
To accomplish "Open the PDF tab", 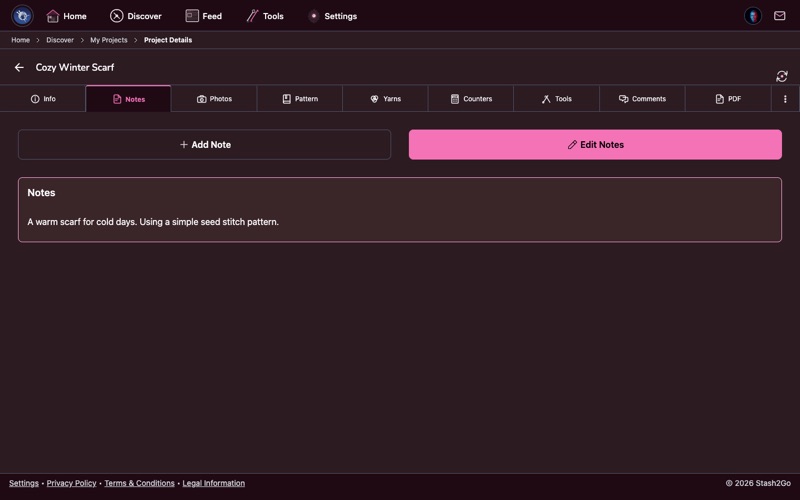I will point(728,98).
